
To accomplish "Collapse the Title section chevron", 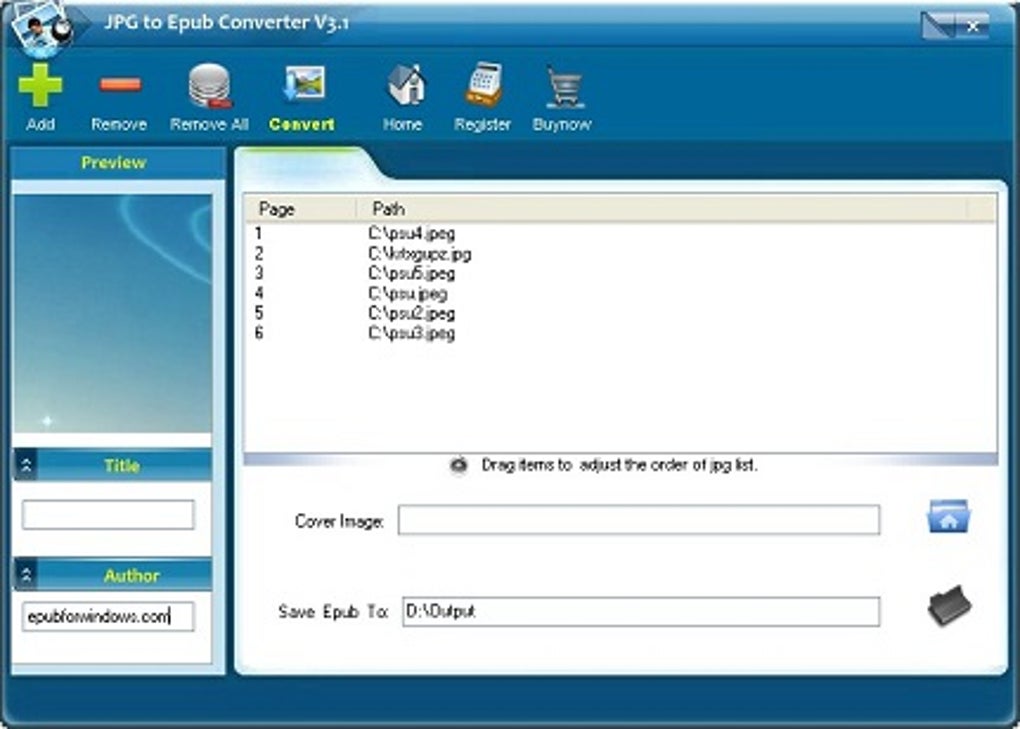I will tap(27, 466).
